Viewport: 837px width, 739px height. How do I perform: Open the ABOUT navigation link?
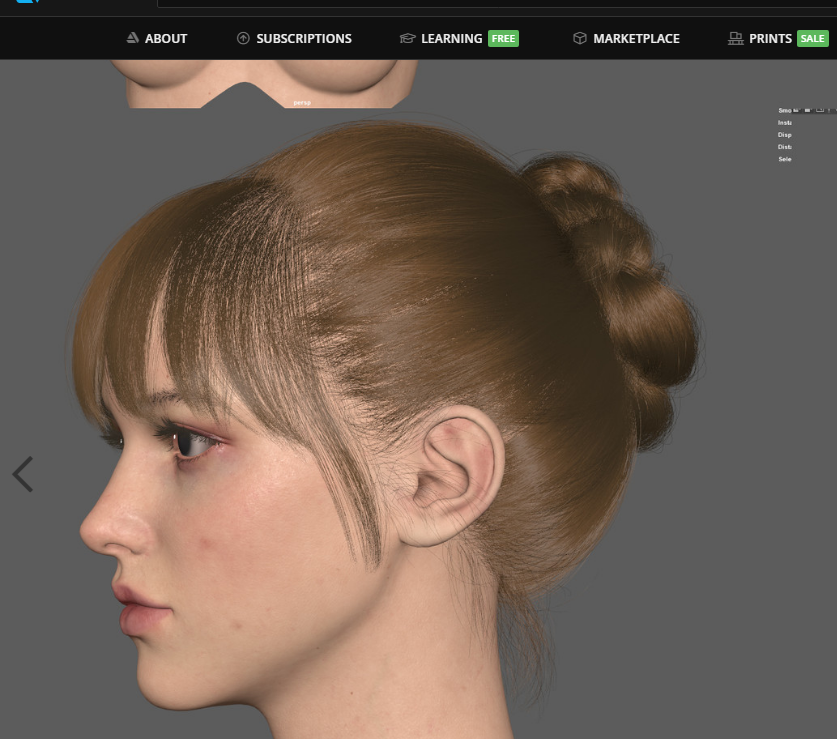click(156, 38)
